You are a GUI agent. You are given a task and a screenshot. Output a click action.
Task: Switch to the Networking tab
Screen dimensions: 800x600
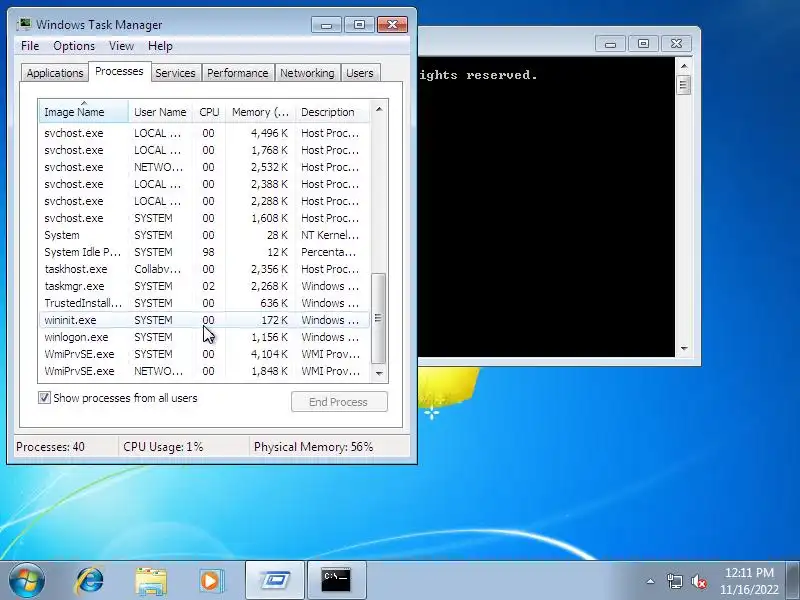[x=307, y=73]
